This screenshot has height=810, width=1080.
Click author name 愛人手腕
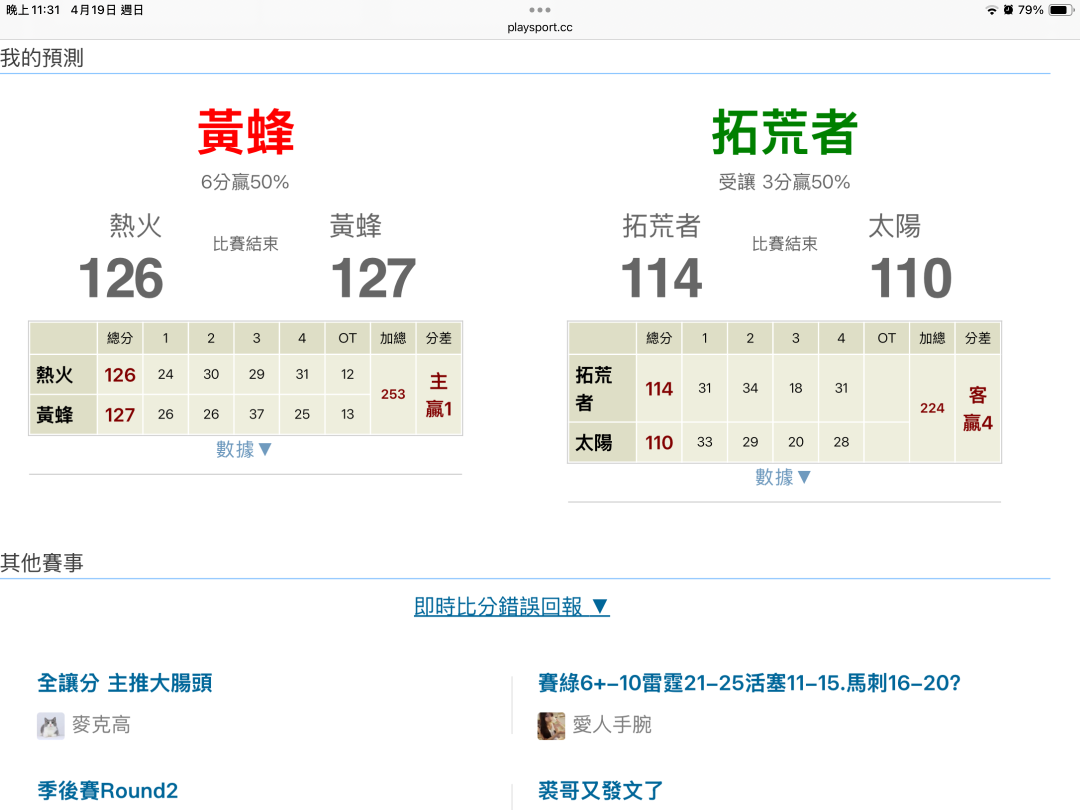coord(612,726)
